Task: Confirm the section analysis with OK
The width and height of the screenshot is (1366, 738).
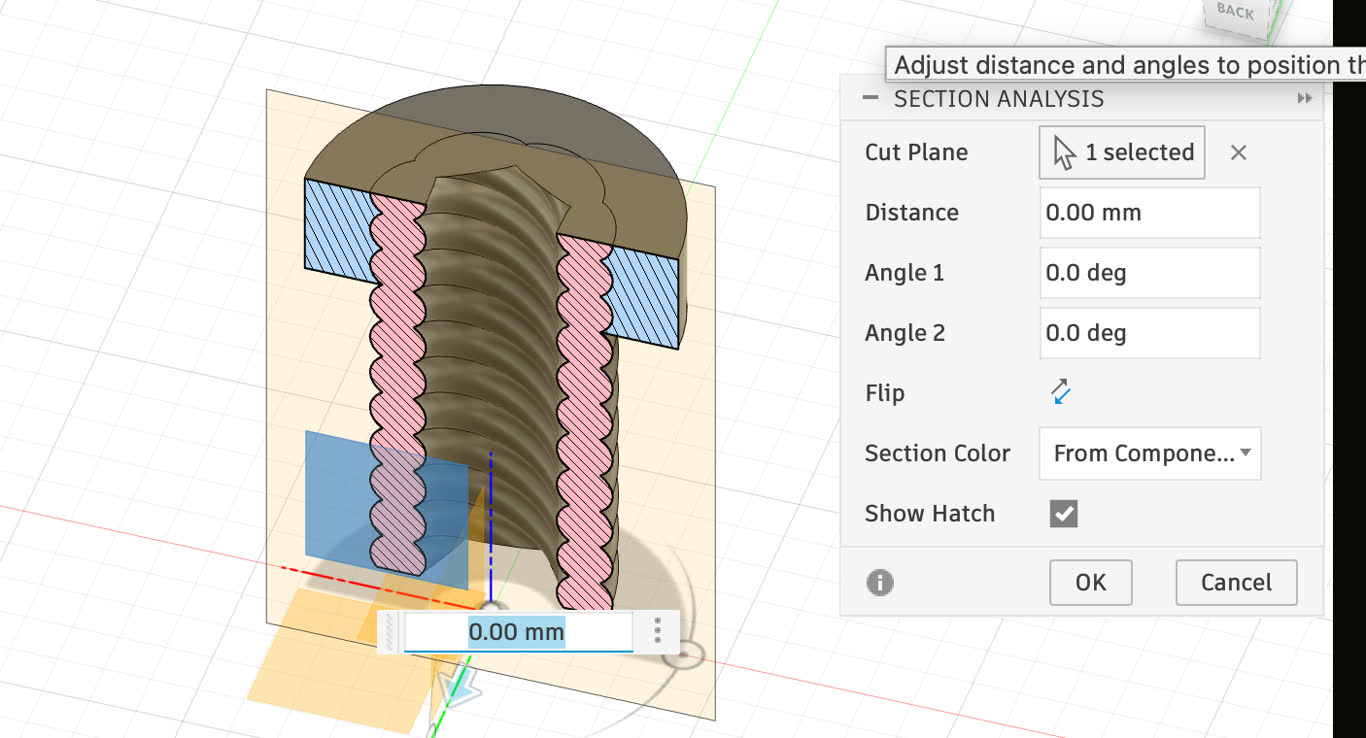Action: coord(1091,582)
